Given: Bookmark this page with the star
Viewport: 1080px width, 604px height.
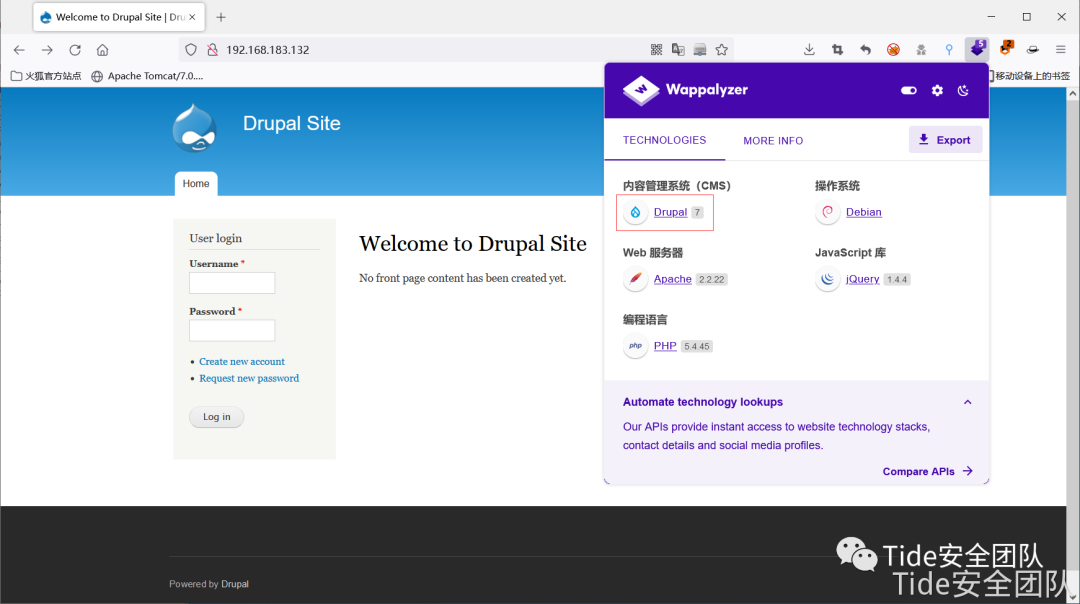Looking at the screenshot, I should [x=722, y=50].
